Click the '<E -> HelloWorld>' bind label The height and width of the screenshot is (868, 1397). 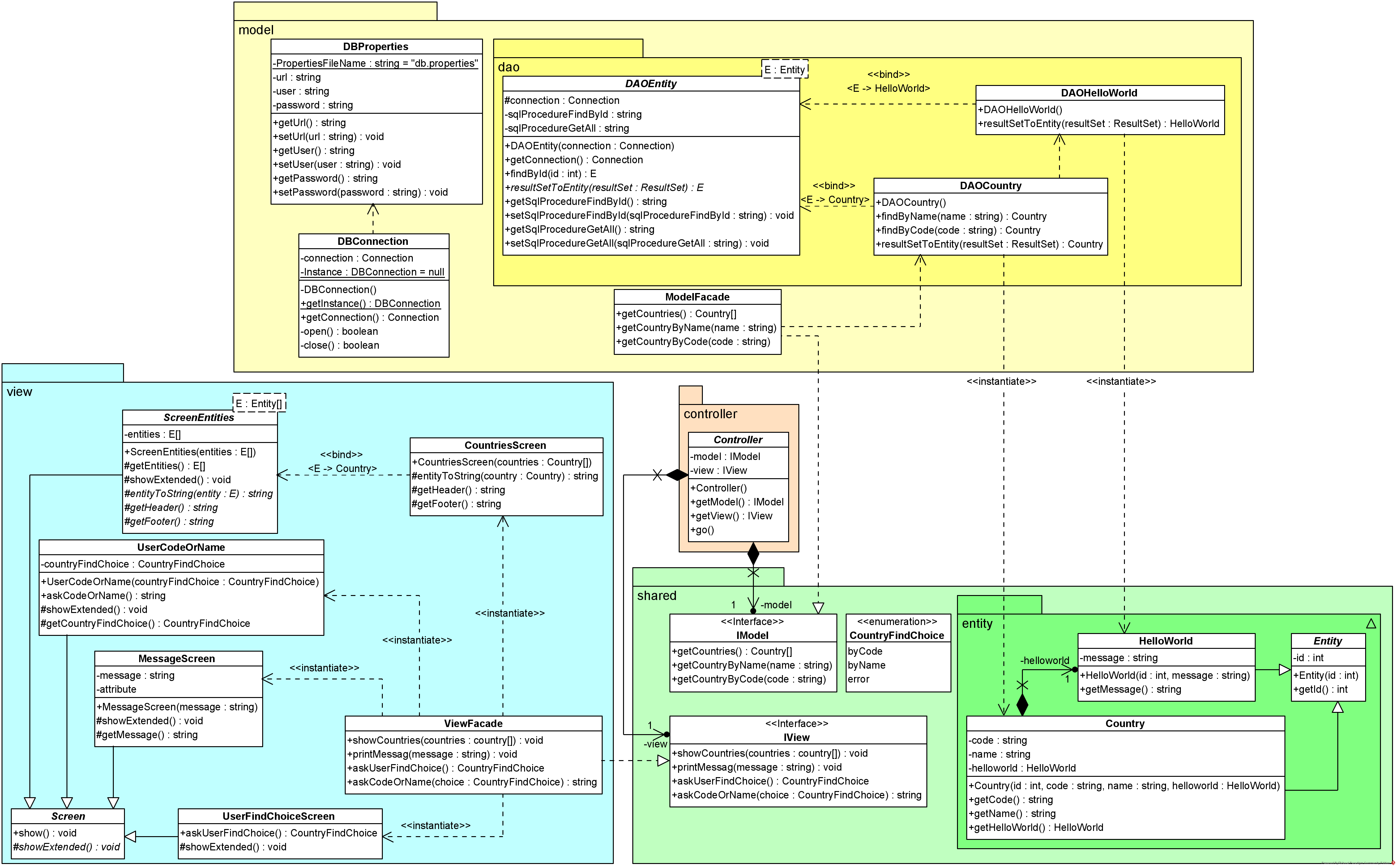pos(888,88)
